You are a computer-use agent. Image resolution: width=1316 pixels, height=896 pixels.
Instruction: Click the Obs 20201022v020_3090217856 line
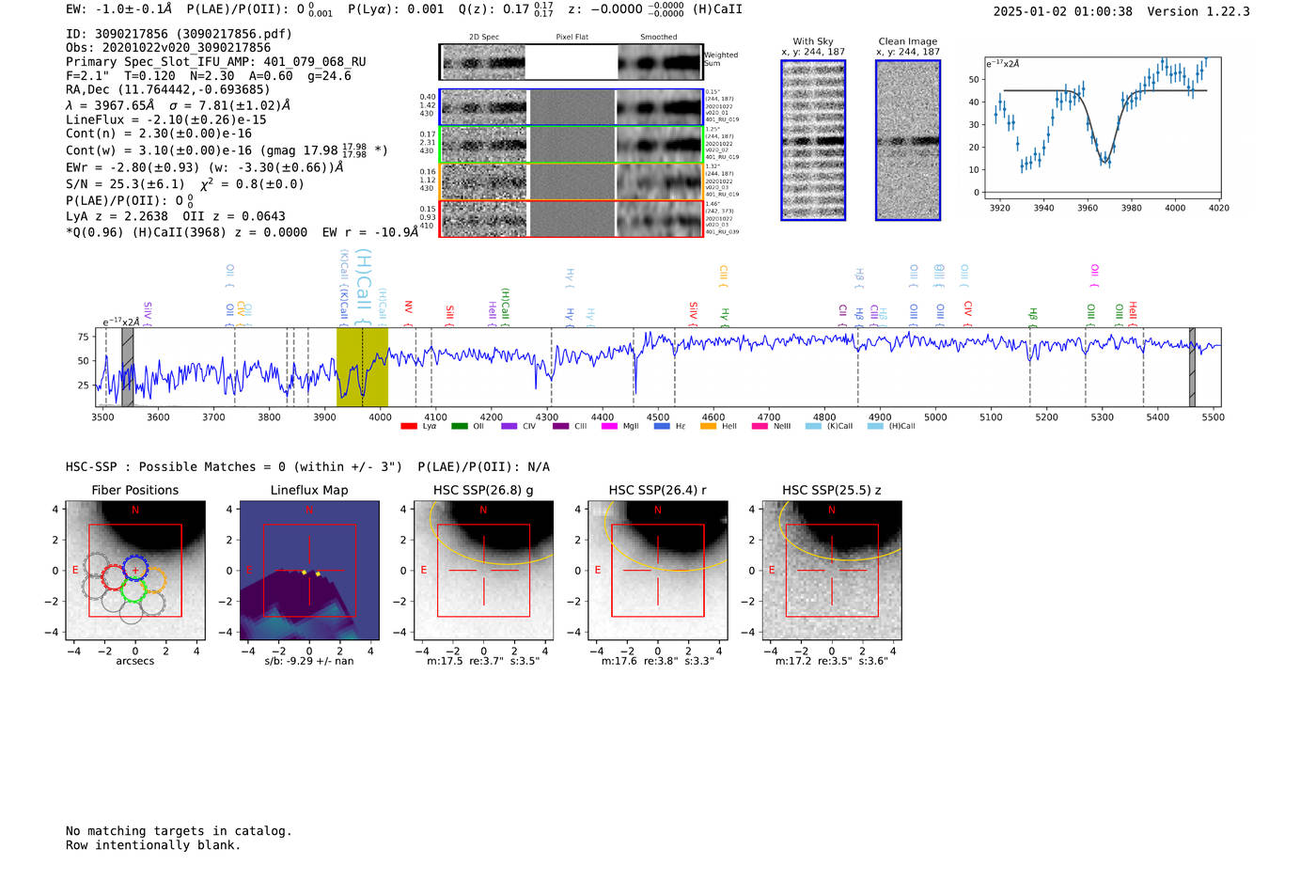[168, 48]
